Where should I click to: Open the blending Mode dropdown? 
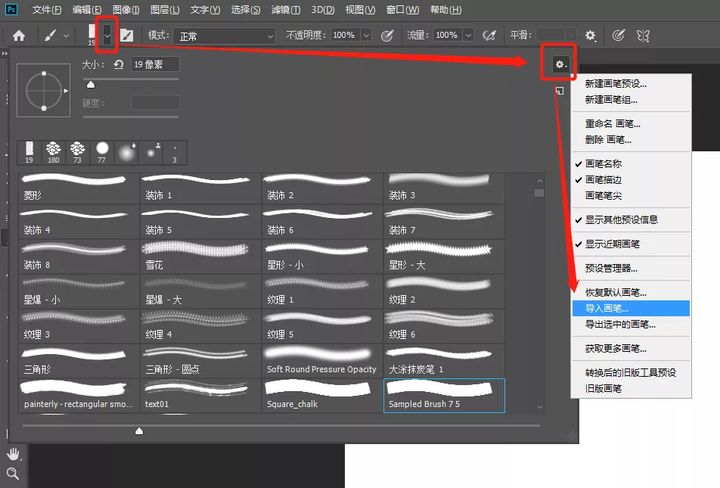click(x=224, y=36)
